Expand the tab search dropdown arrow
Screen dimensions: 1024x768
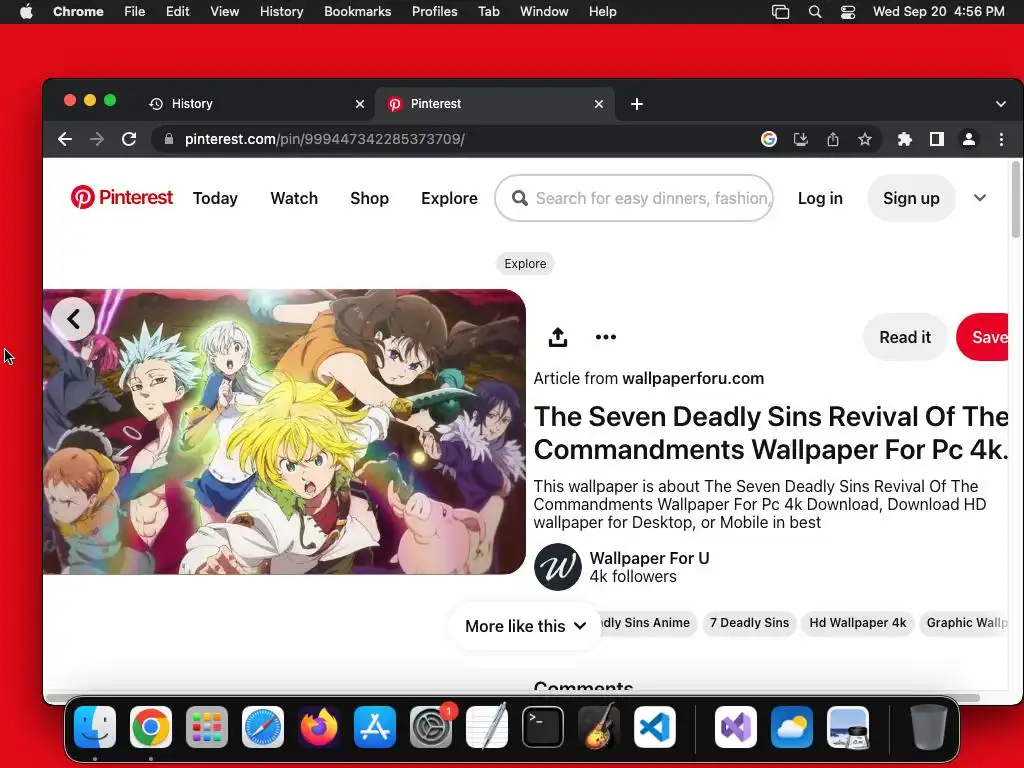(x=1000, y=104)
